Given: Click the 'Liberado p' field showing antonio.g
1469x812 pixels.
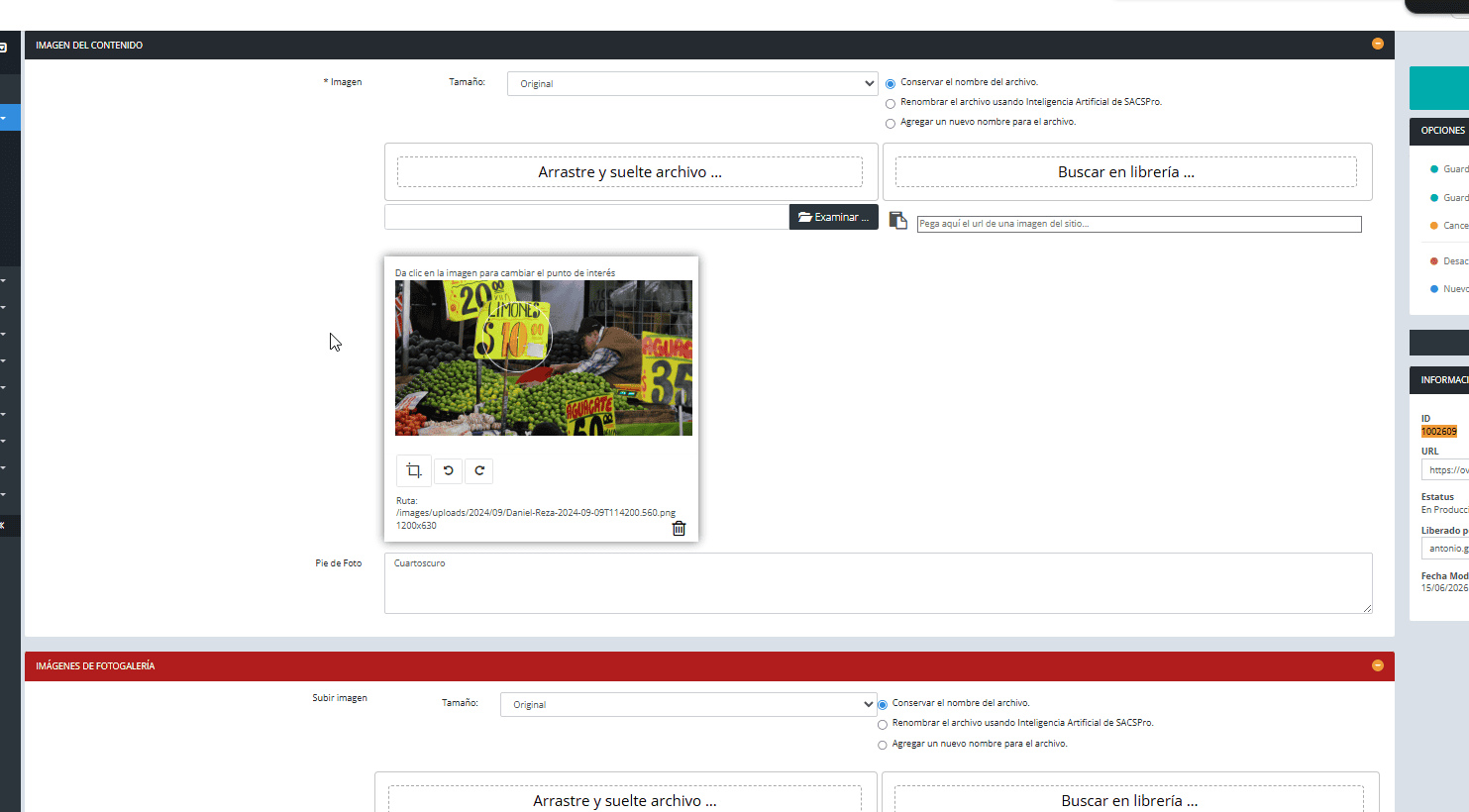Looking at the screenshot, I should (x=1445, y=549).
